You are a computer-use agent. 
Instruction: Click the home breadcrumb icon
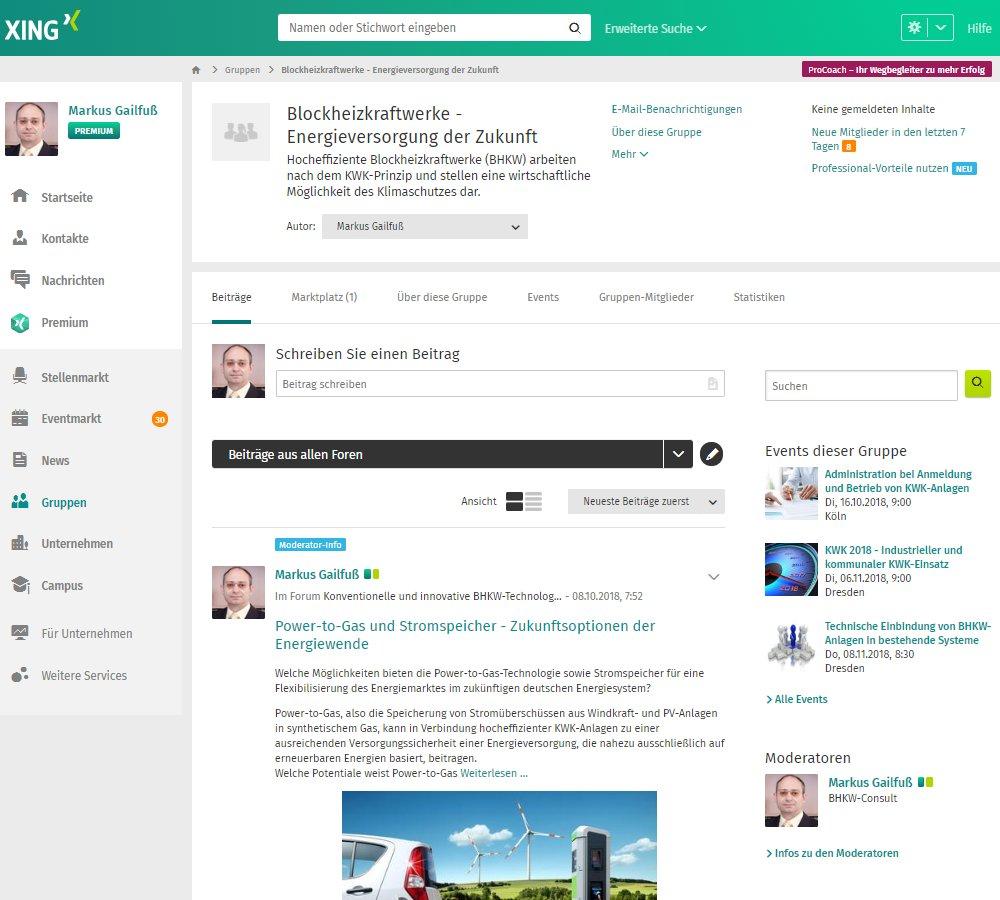196,70
